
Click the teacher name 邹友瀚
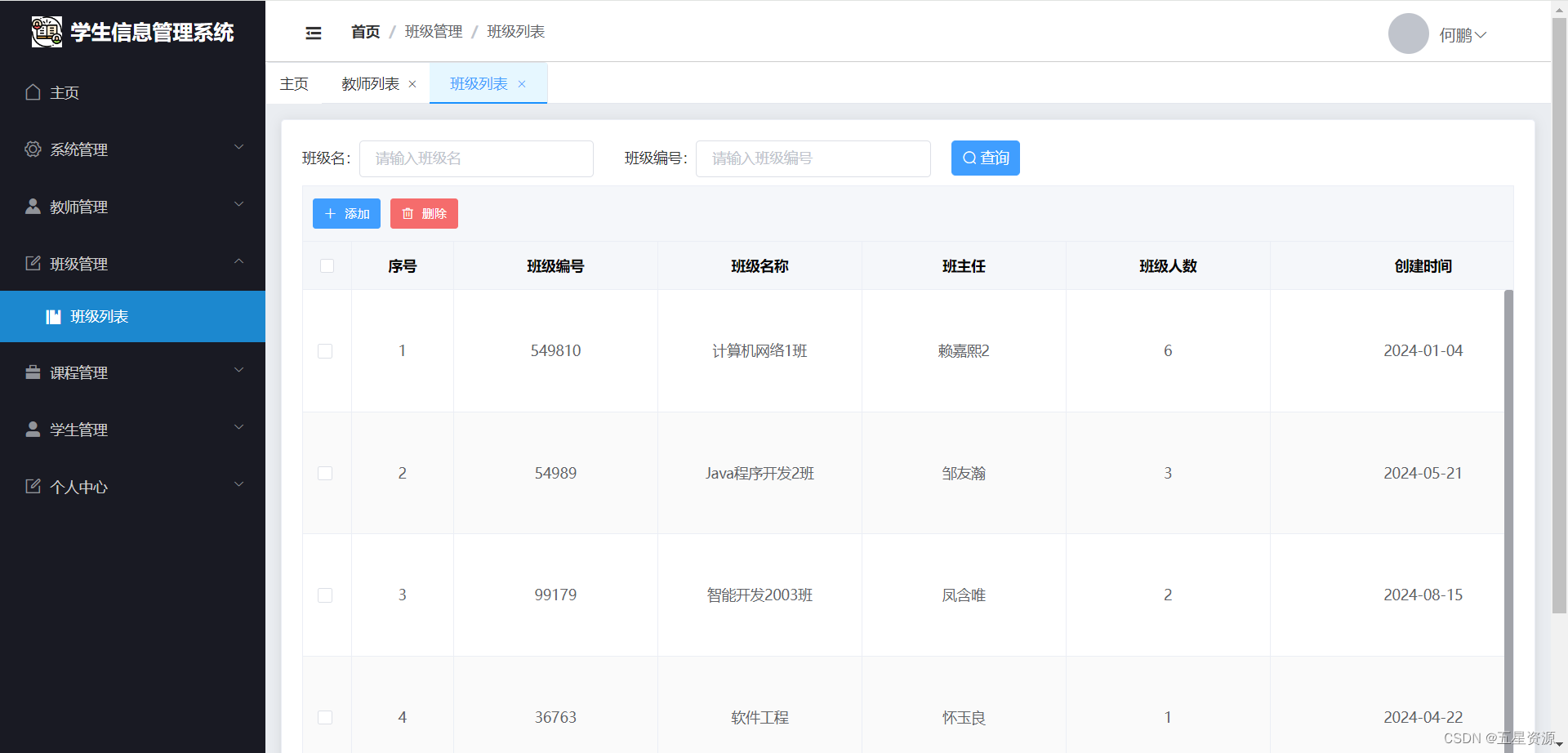pos(964,474)
